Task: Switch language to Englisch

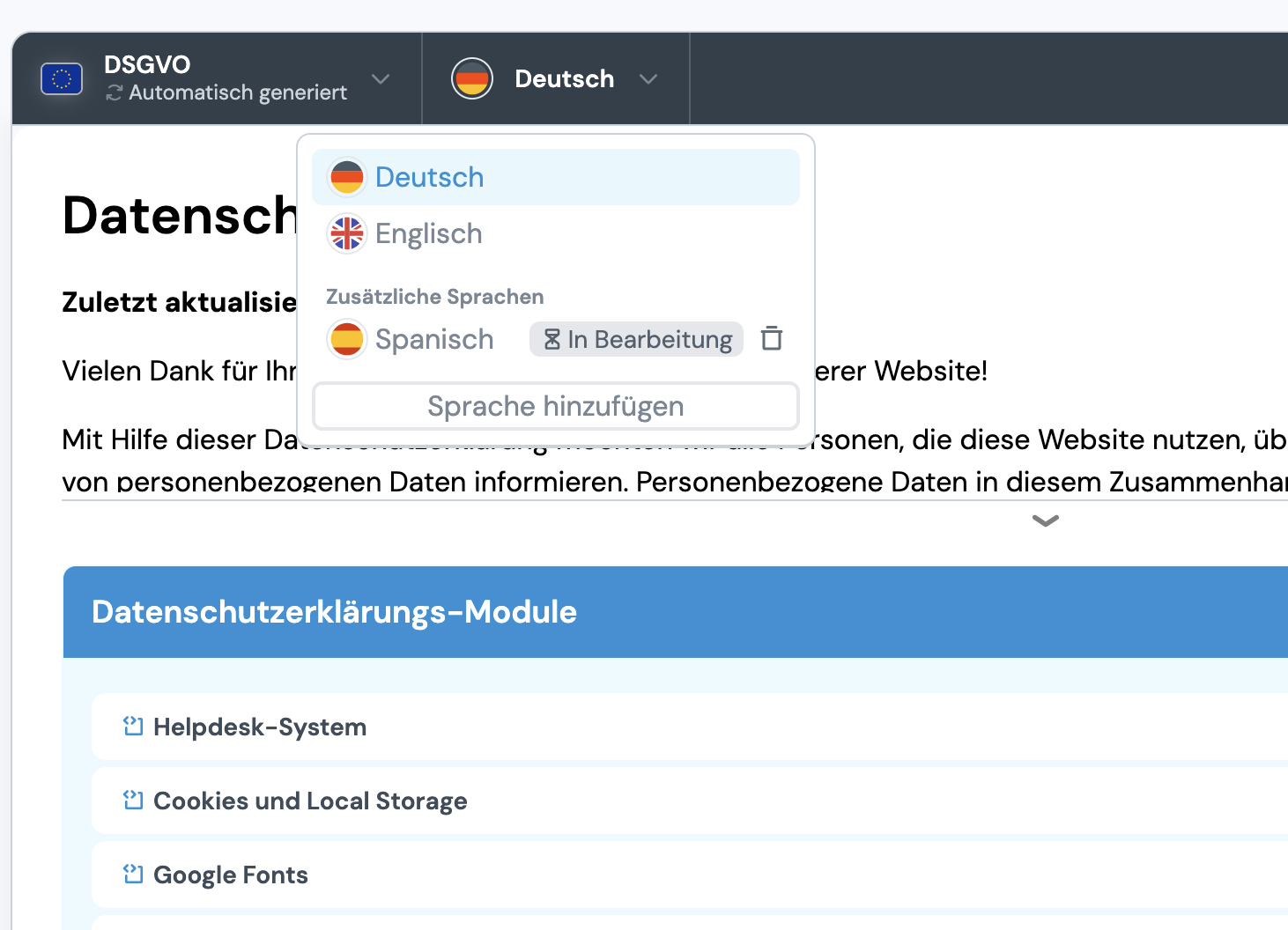Action: pyautogui.click(x=429, y=233)
